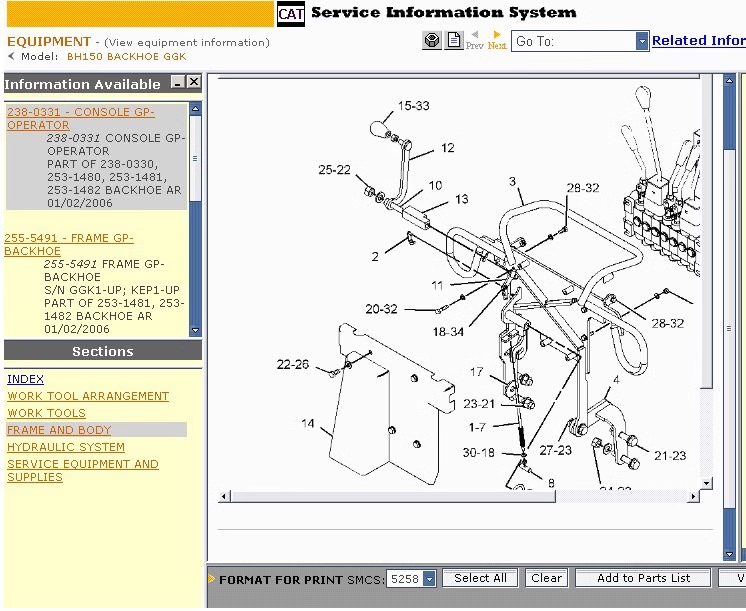Image resolution: width=746 pixels, height=611 pixels.
Task: Select WORK TOOLS section
Action: 46,413
